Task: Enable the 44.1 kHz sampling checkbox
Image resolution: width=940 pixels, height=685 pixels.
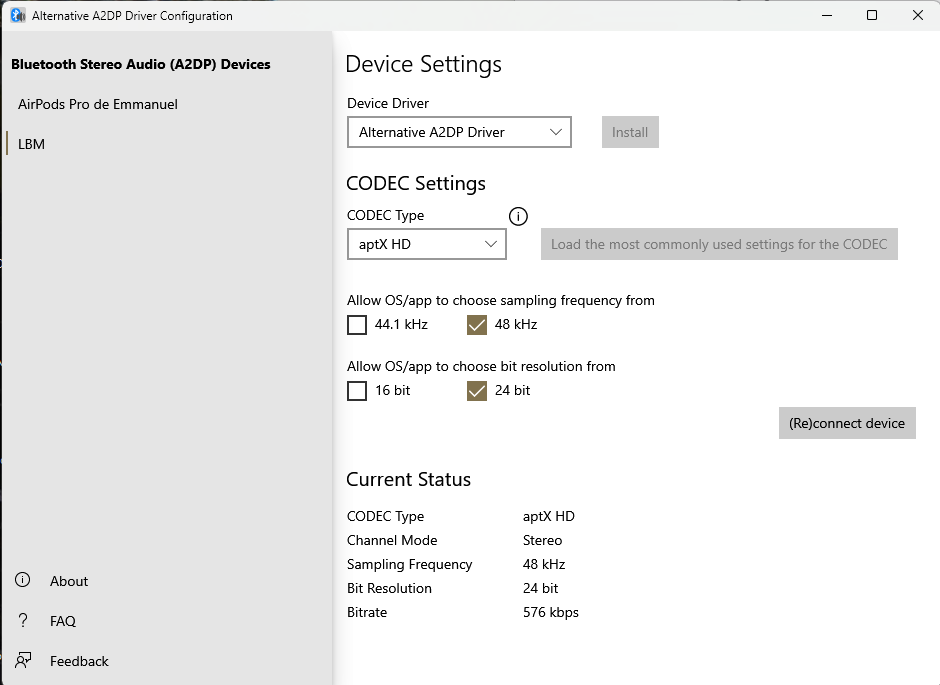Action: pyautogui.click(x=357, y=324)
